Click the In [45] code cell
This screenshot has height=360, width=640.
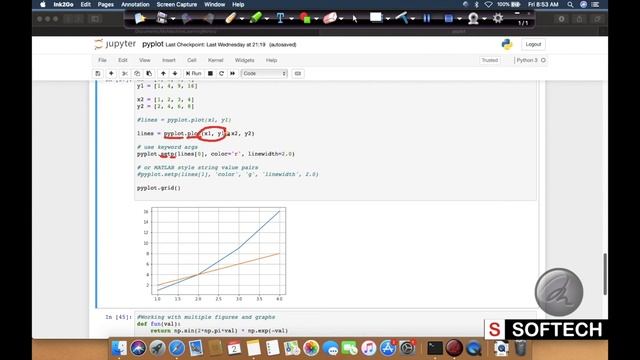(335, 324)
